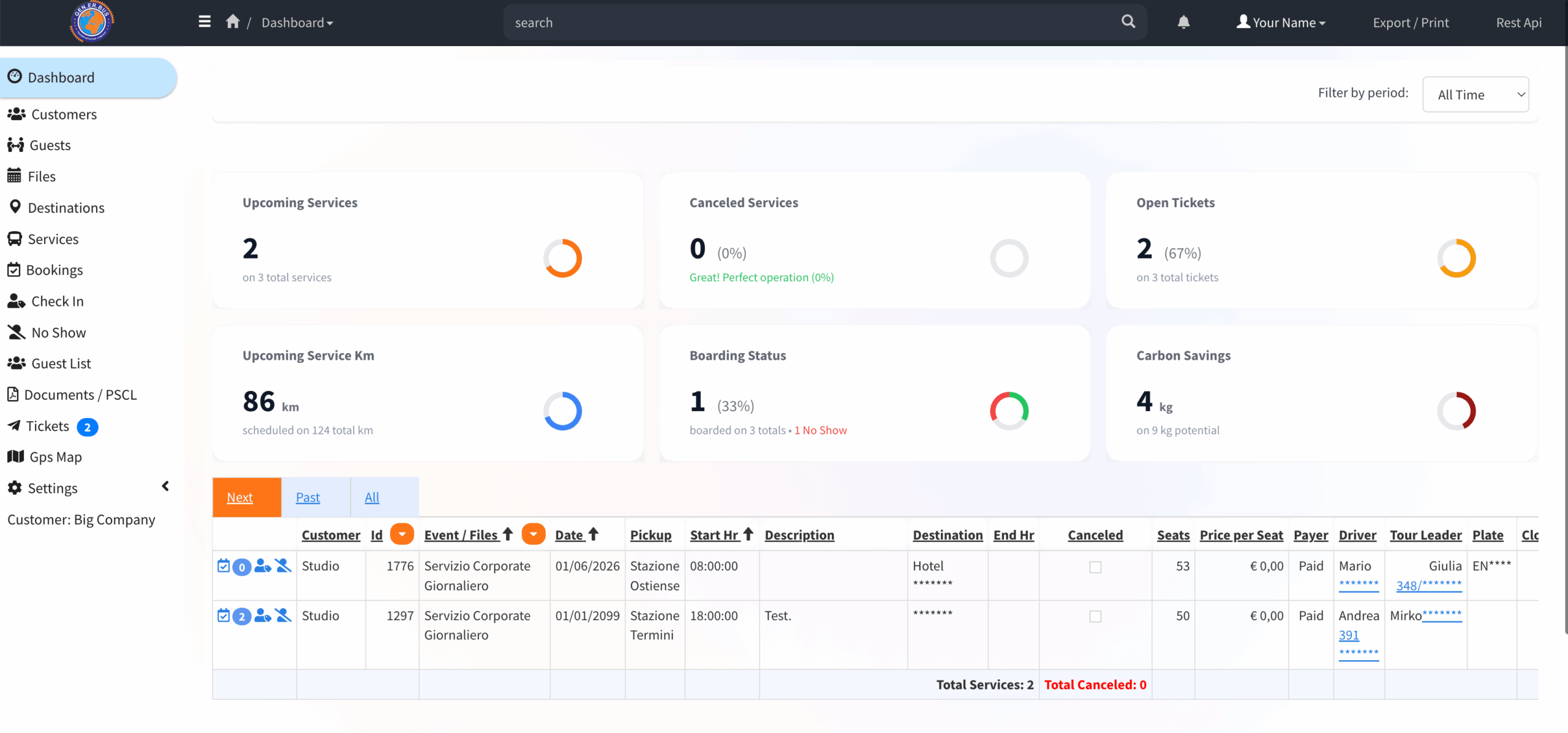Click the red '1 No Show' text
This screenshot has width=1568, height=733.
coord(821,430)
